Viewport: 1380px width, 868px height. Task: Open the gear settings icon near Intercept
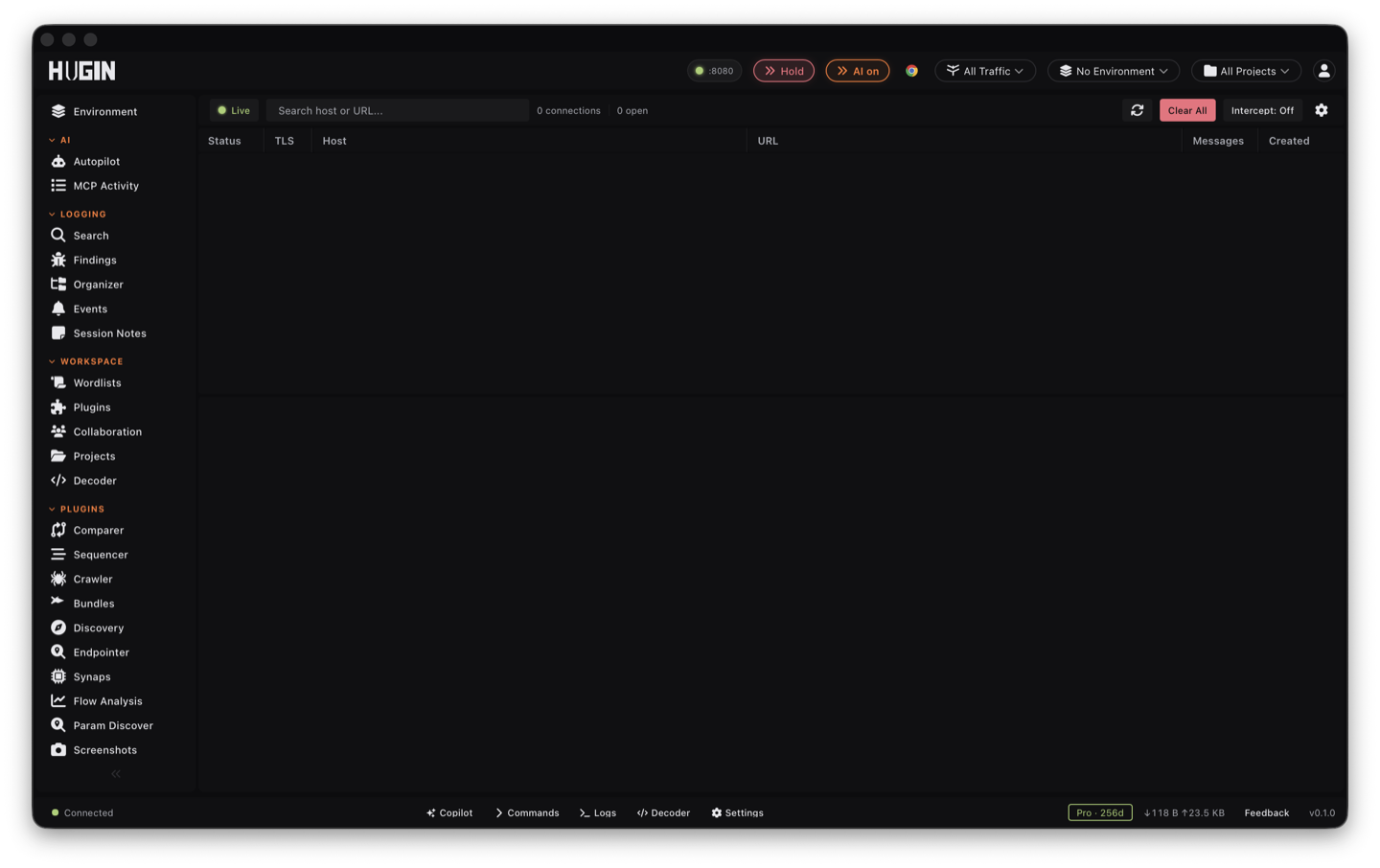1322,110
